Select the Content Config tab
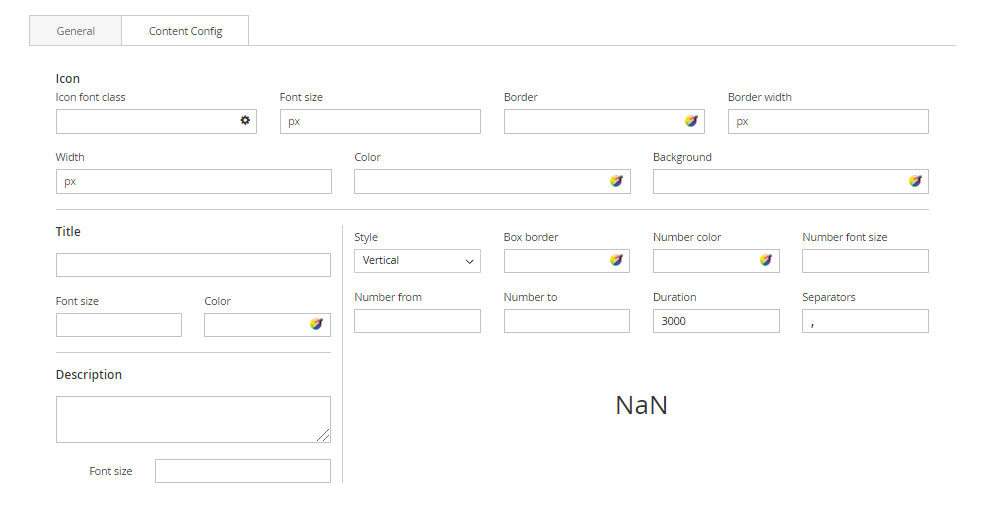The height and width of the screenshot is (522, 1005). (185, 31)
